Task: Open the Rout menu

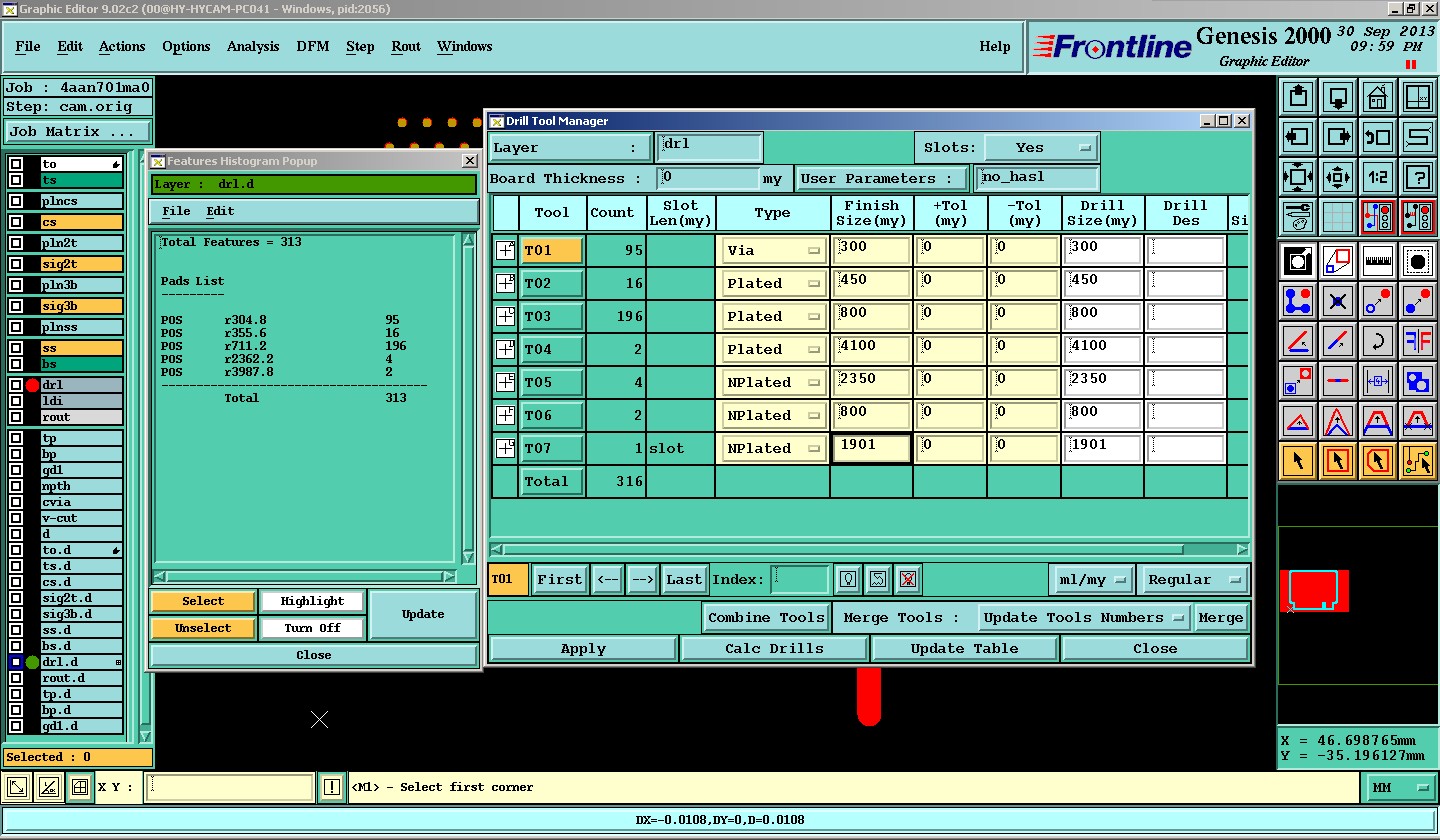Action: coord(406,46)
